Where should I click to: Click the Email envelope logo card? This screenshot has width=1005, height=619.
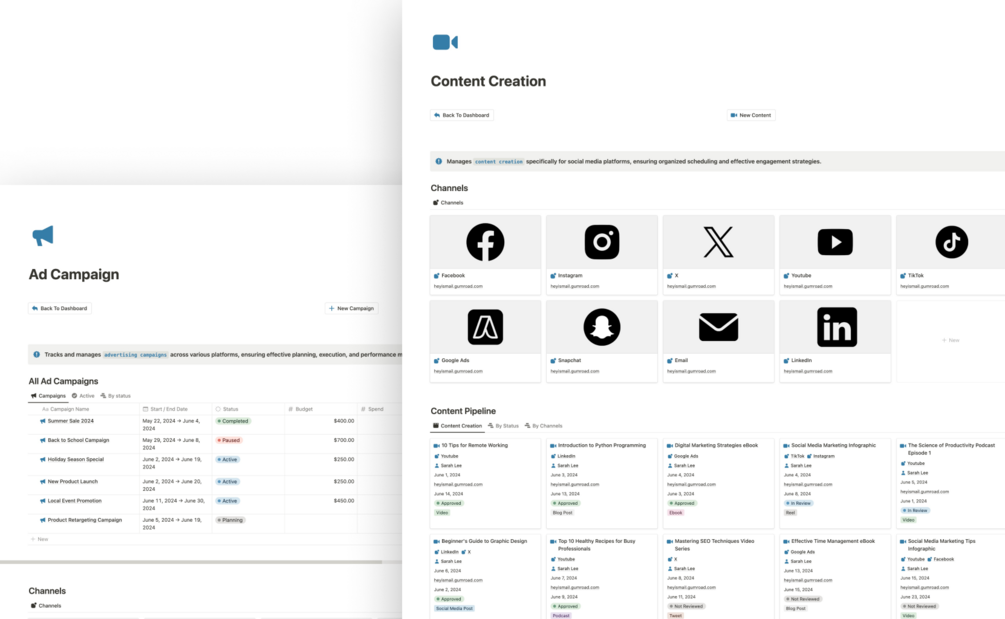coord(718,327)
